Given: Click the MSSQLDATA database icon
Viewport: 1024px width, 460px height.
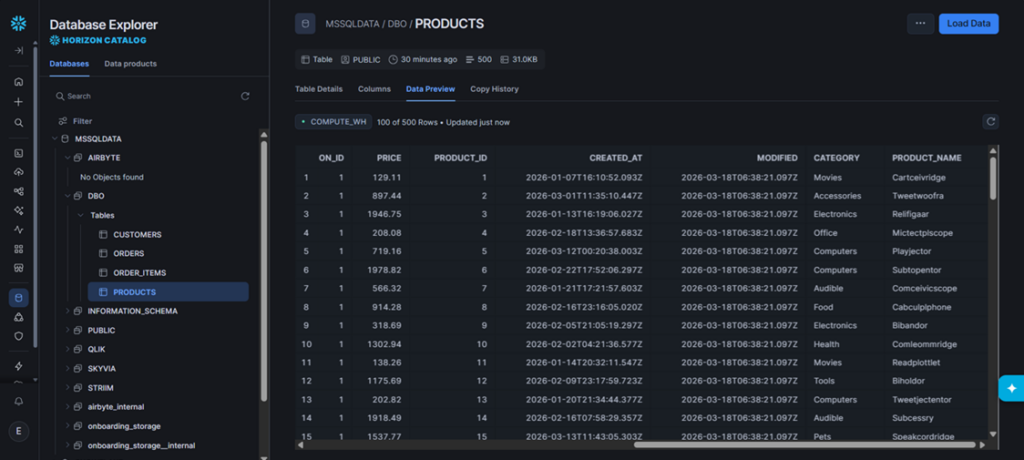Looking at the screenshot, I should [x=65, y=139].
